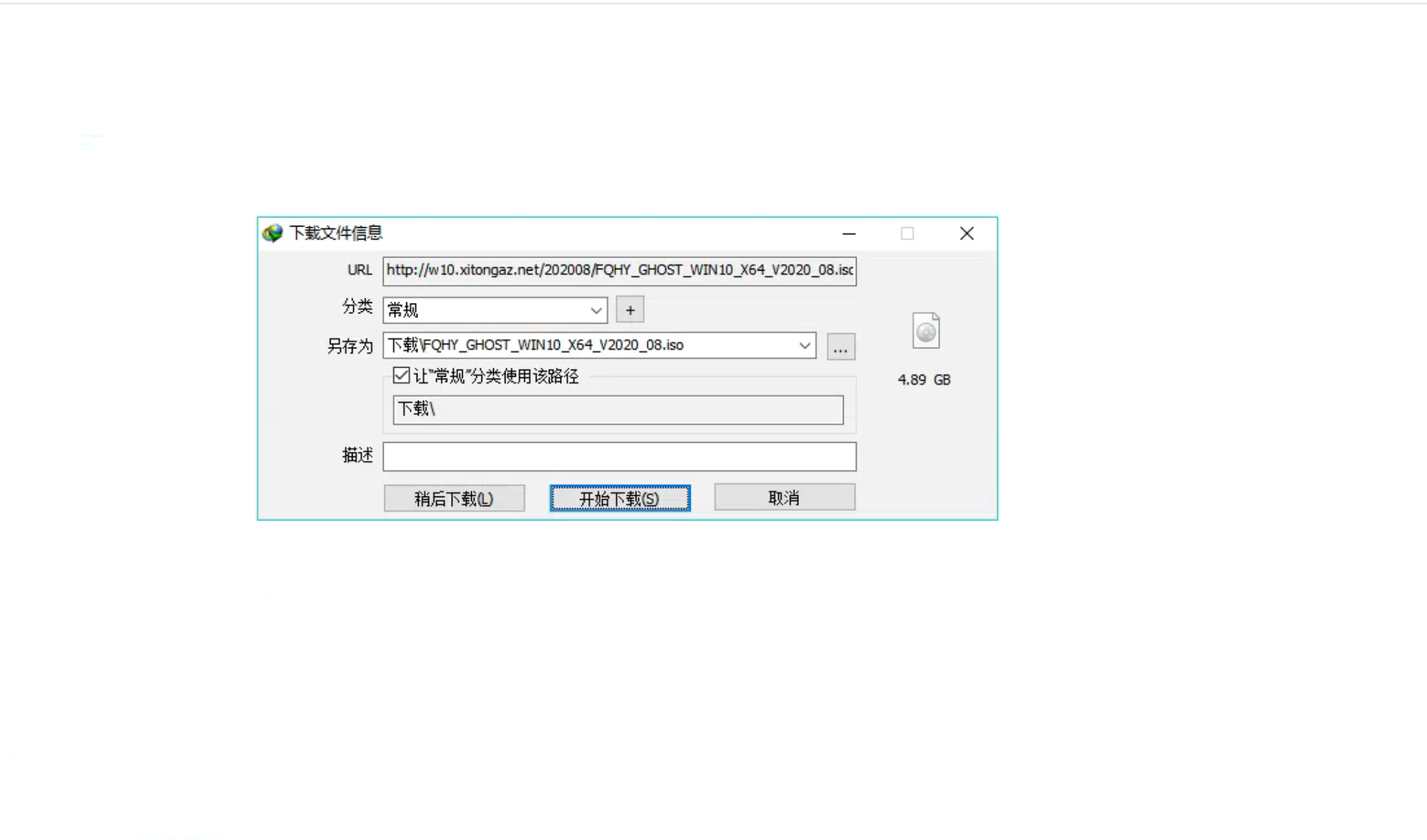1427x840 pixels.
Task: Click the ISO disc file icon
Action: click(x=926, y=330)
